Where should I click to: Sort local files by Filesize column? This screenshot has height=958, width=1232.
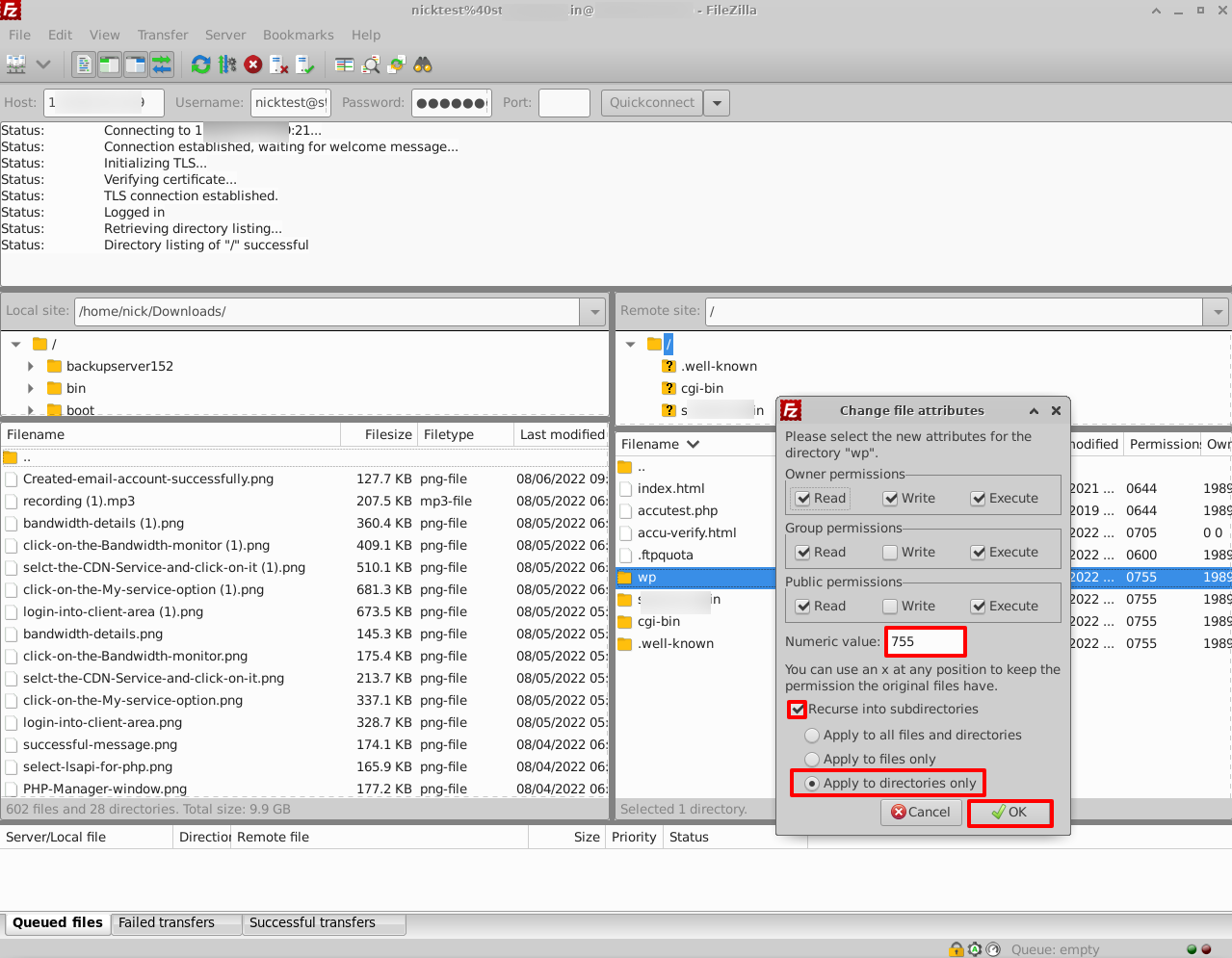pos(379,435)
